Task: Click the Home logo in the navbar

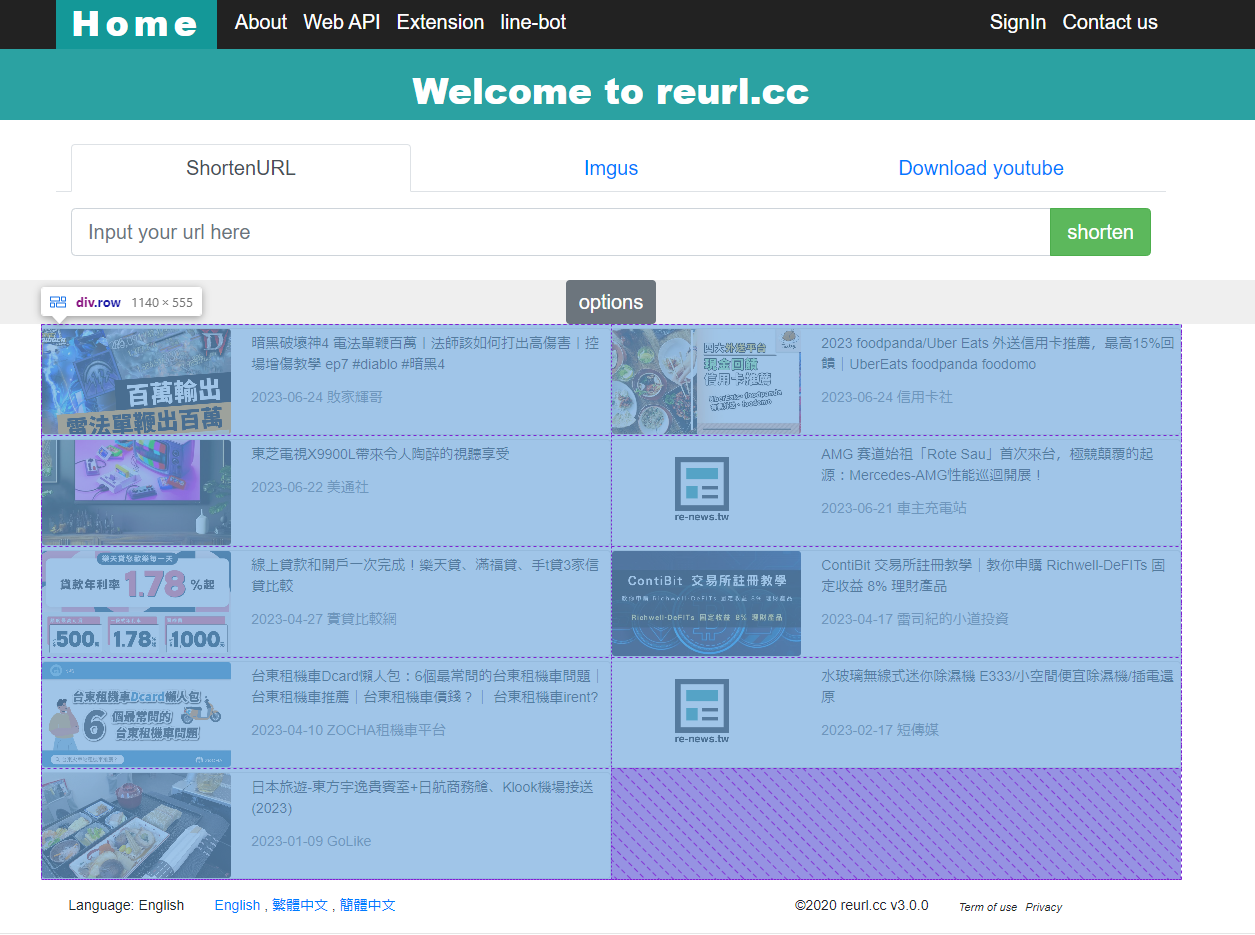Action: [135, 23]
